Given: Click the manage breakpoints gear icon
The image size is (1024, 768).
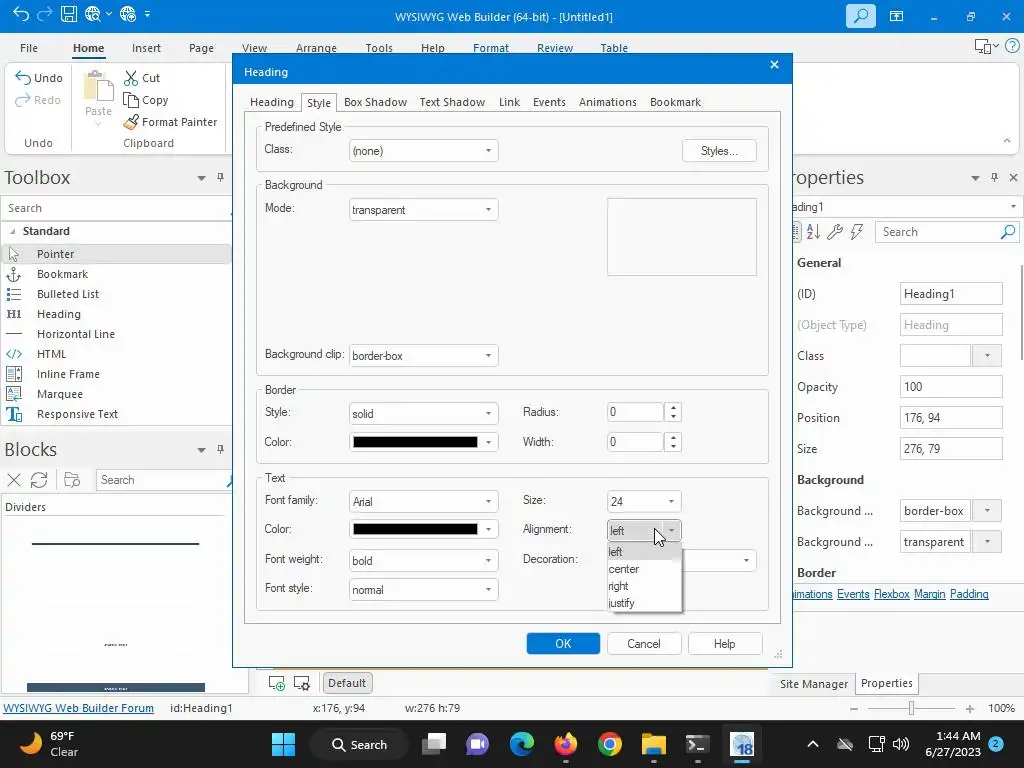Looking at the screenshot, I should (302, 683).
